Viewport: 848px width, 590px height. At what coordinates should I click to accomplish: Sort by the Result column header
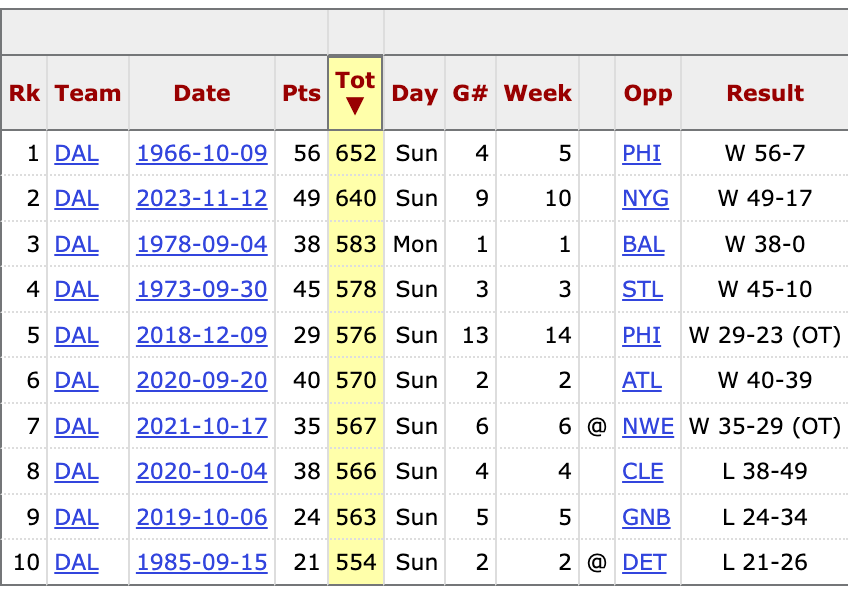(x=765, y=92)
